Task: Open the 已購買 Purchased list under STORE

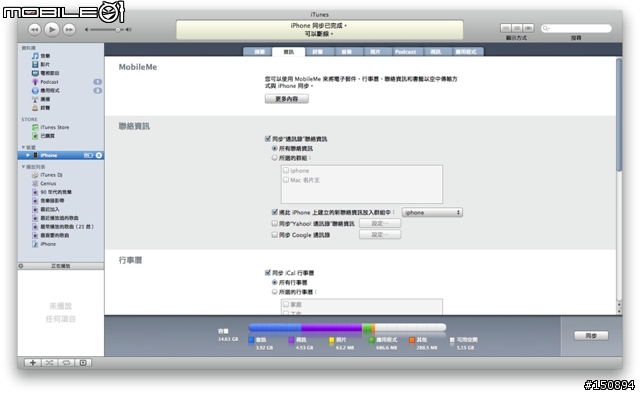Action: [43, 136]
